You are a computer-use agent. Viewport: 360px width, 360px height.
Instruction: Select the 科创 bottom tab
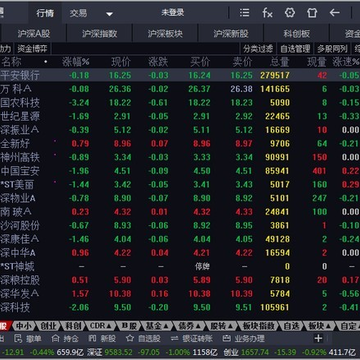point(73,326)
